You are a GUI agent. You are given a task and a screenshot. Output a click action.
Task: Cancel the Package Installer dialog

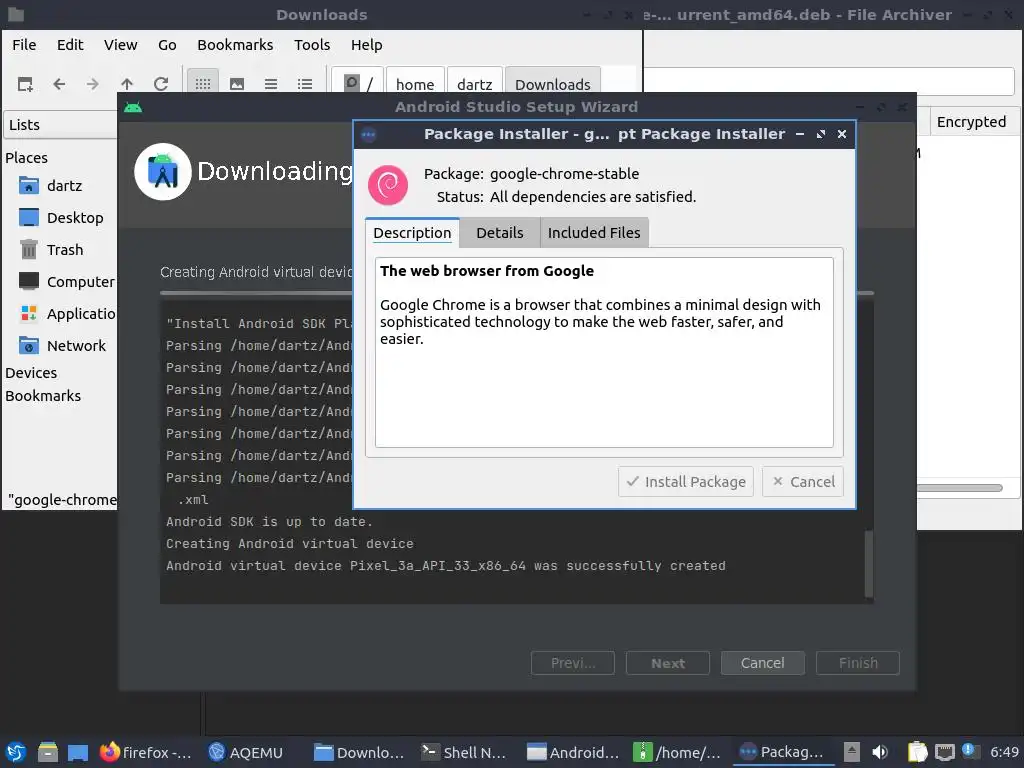pyautogui.click(x=803, y=482)
